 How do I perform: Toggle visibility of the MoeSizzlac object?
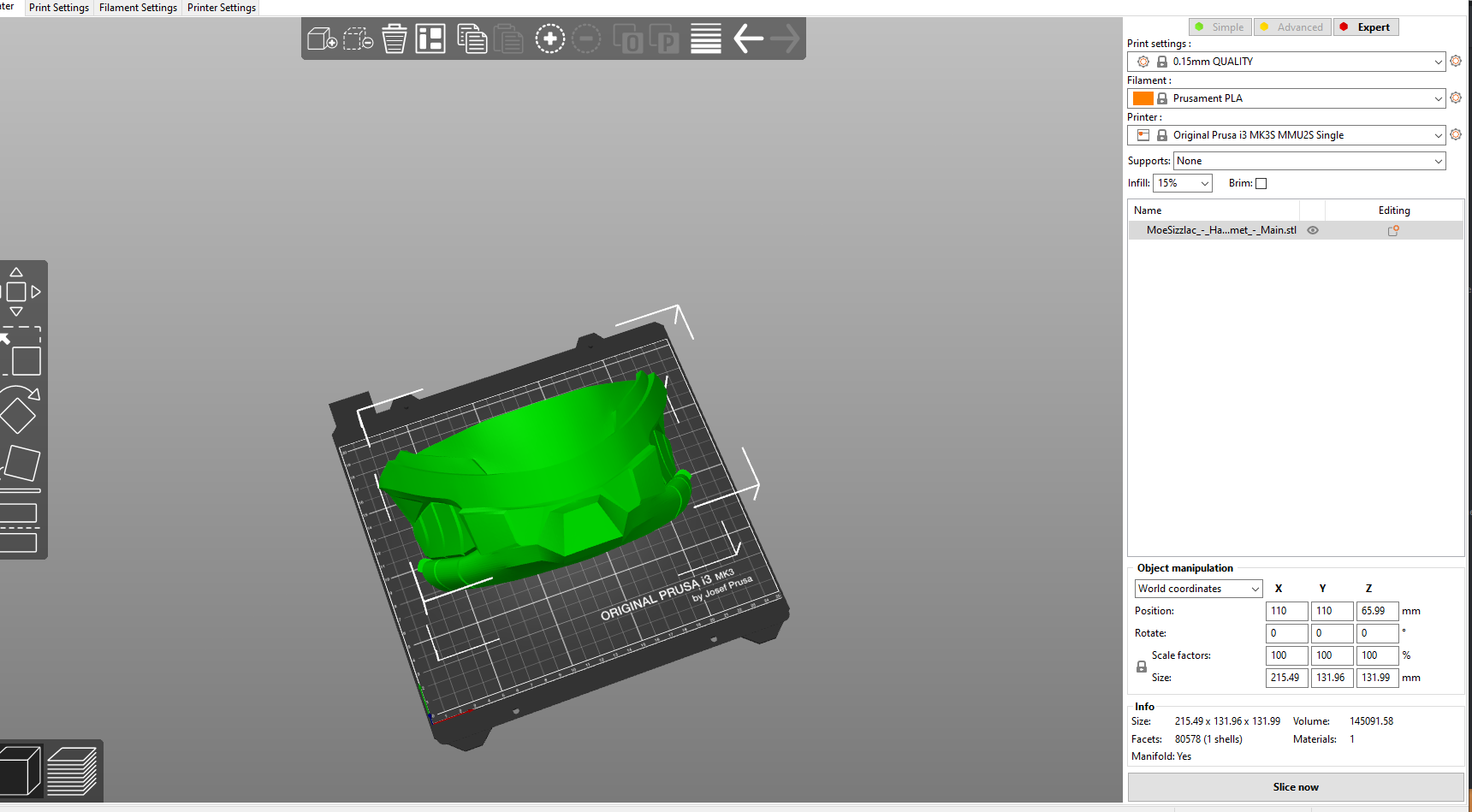click(1313, 230)
